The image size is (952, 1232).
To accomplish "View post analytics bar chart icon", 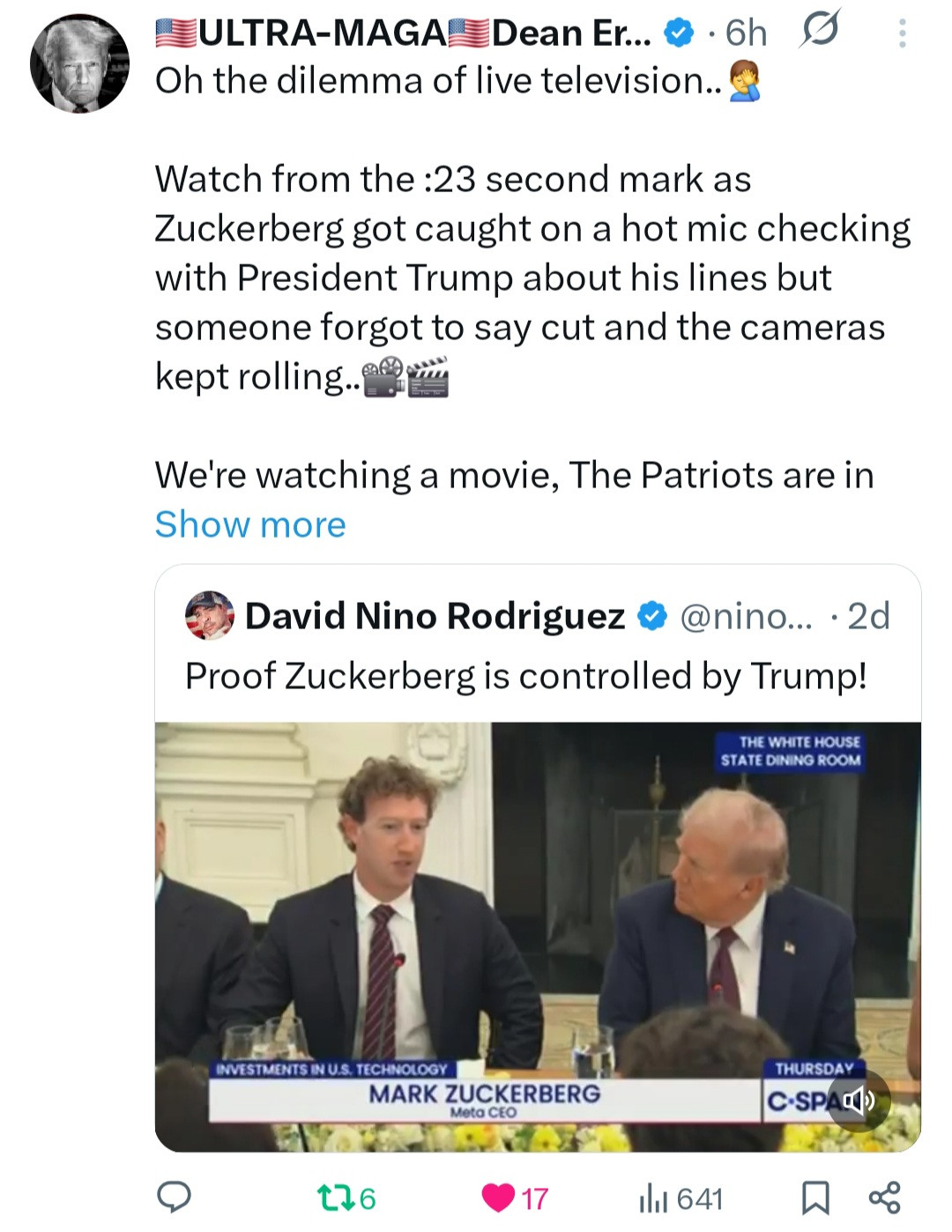I will [653, 1198].
